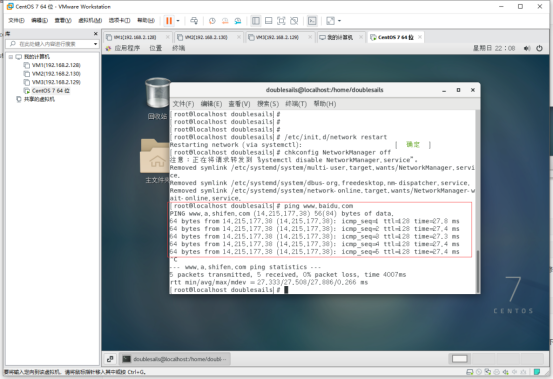Open the terminal 查看(V) menu
This screenshot has width=553, height=379.
[239, 104]
